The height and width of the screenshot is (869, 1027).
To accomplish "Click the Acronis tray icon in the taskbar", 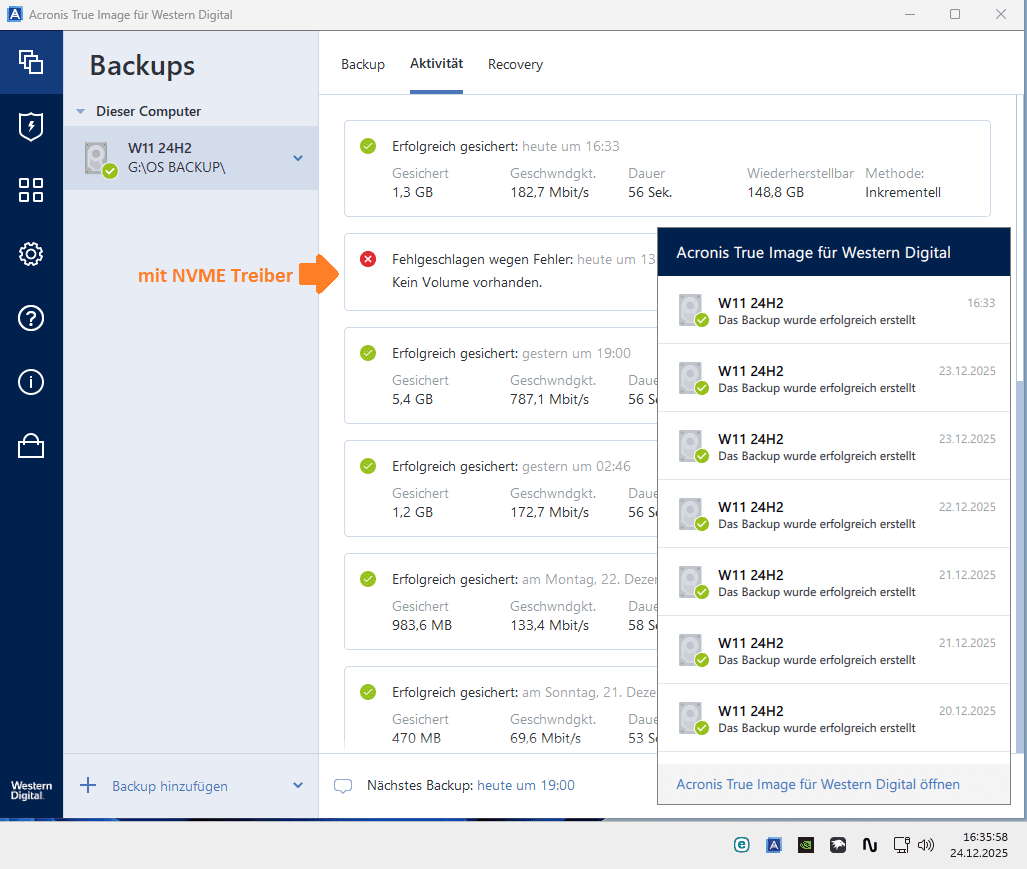I will click(773, 845).
